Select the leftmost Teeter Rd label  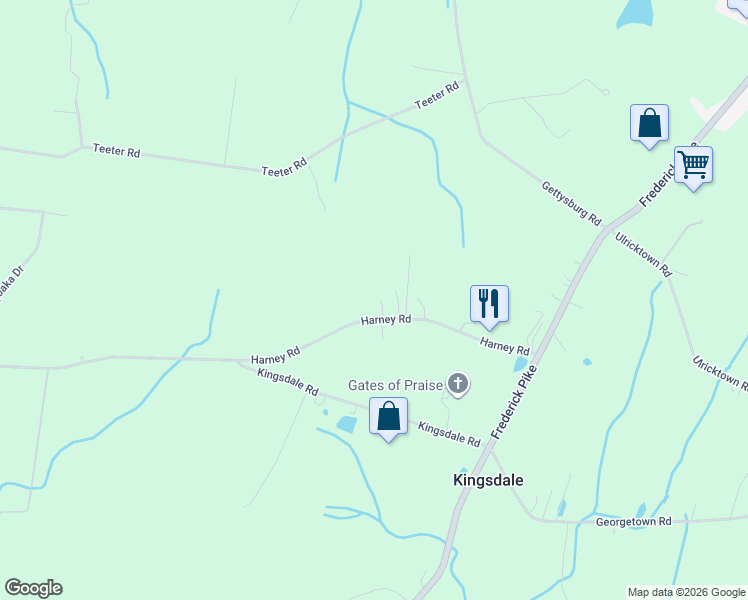(116, 150)
